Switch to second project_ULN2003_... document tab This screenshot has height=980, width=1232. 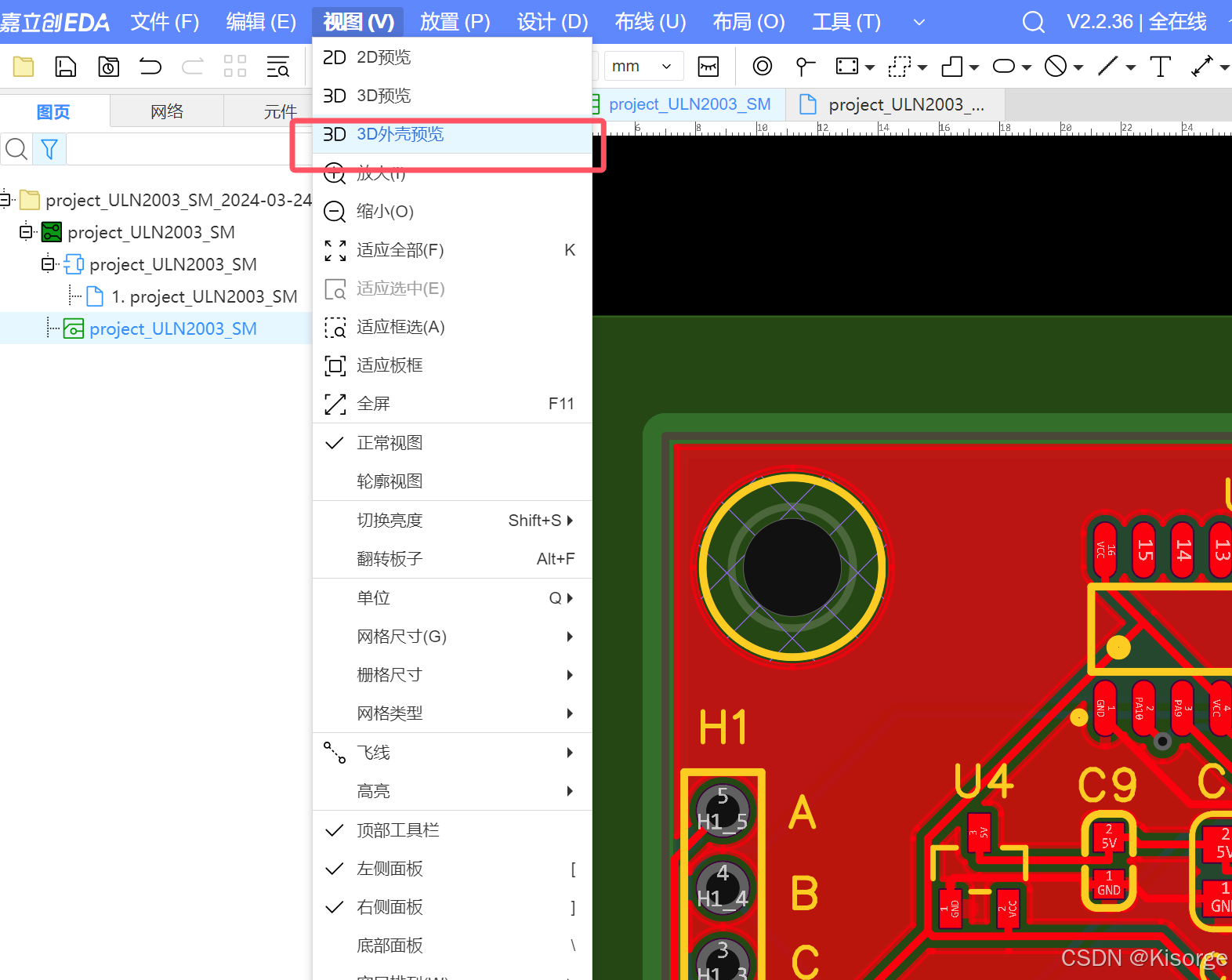[x=894, y=104]
